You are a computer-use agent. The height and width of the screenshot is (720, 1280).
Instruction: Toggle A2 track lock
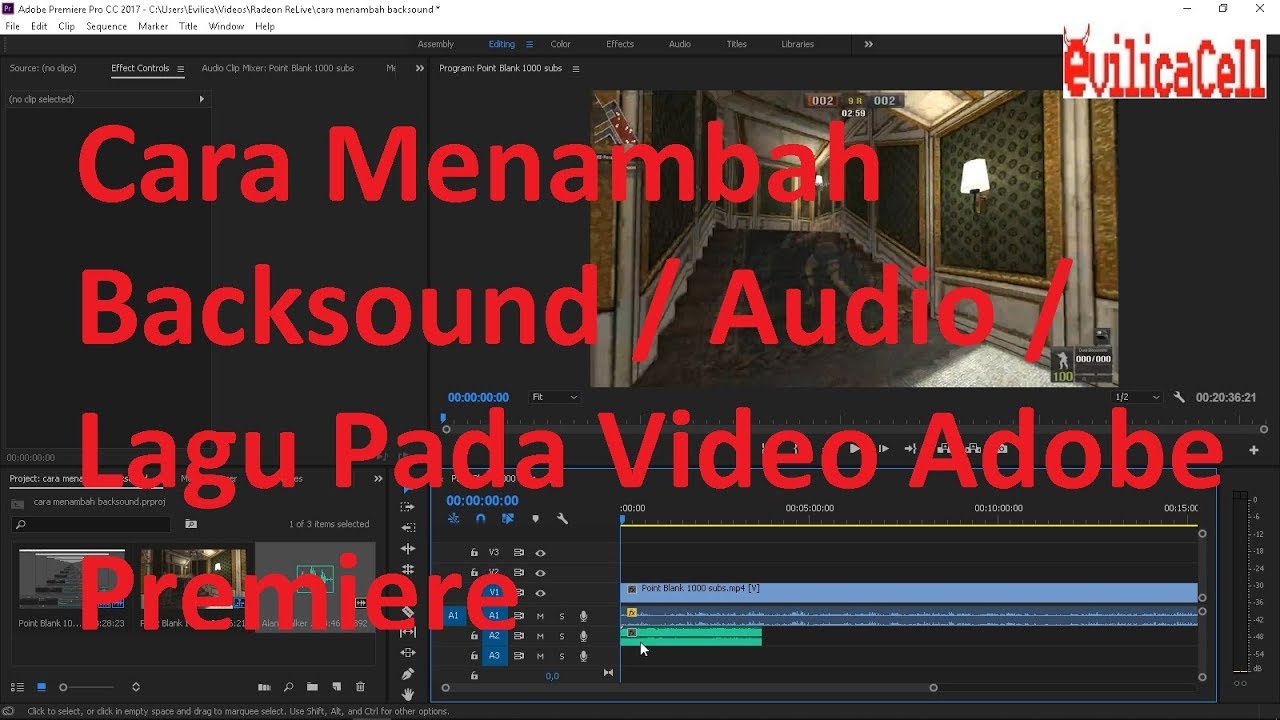[x=474, y=636]
